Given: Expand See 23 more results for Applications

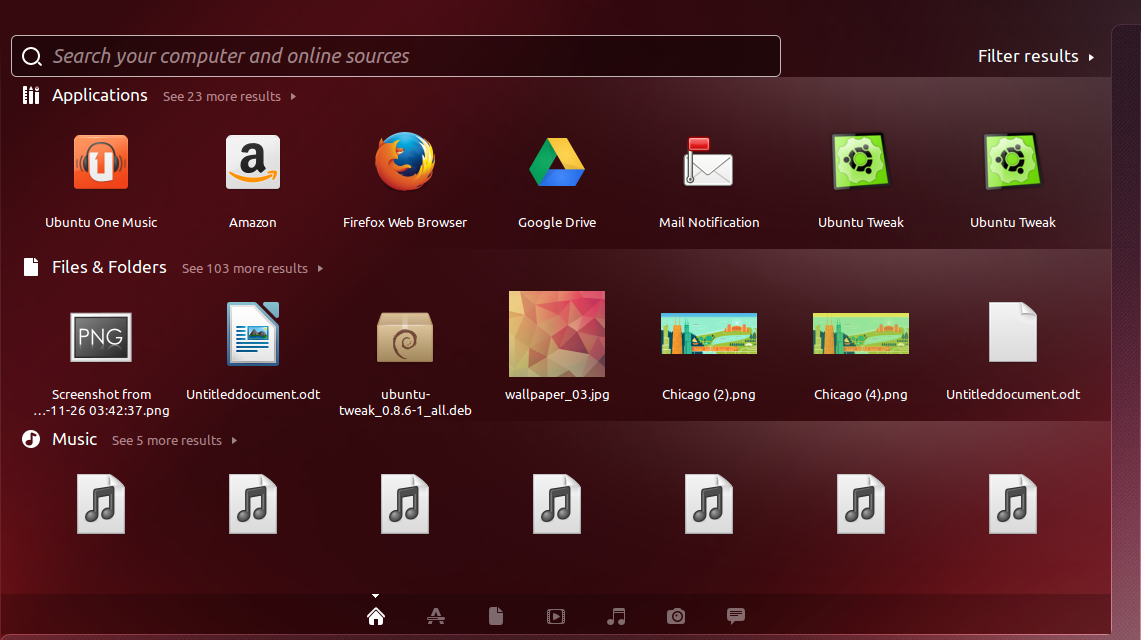Looking at the screenshot, I should 229,97.
